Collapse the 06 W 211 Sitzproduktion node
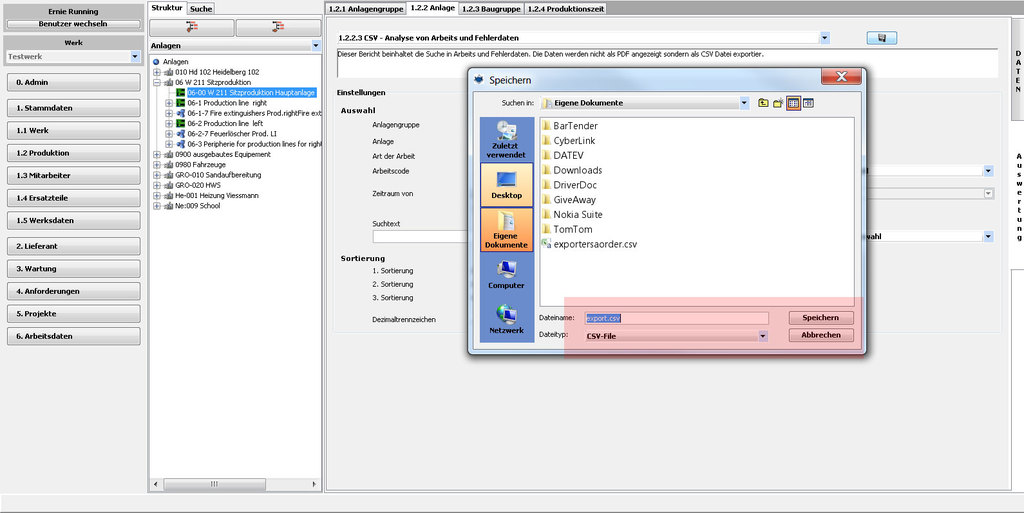 point(156,83)
